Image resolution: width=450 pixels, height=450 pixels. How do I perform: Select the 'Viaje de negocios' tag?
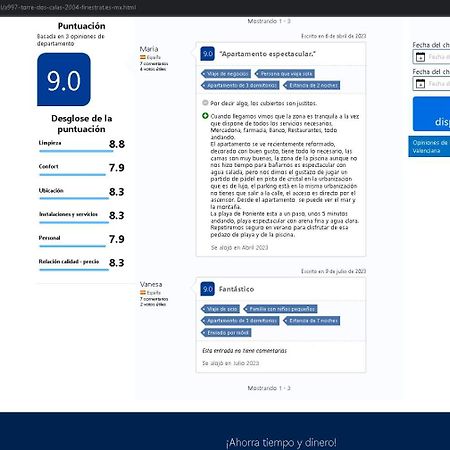click(x=226, y=74)
